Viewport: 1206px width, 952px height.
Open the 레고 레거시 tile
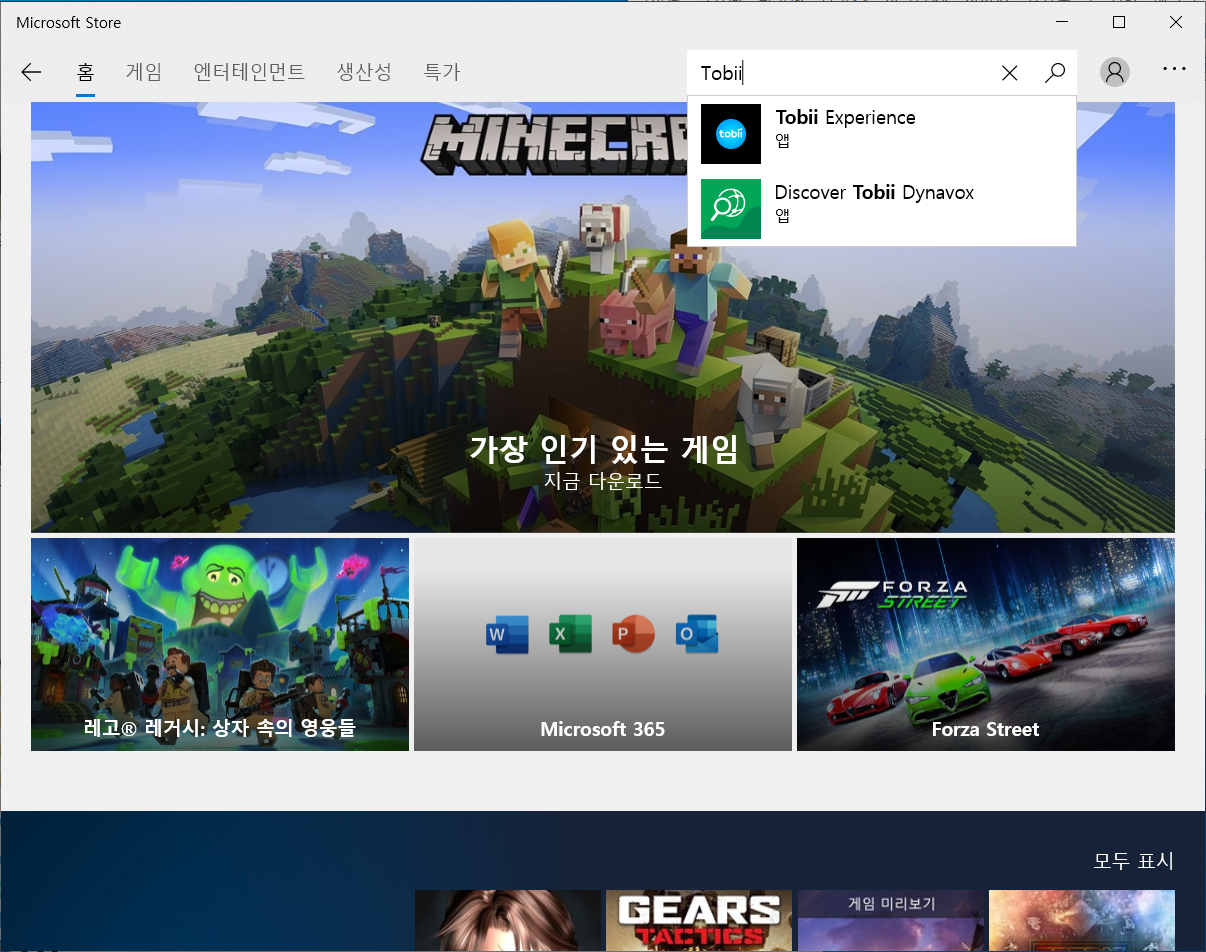220,644
